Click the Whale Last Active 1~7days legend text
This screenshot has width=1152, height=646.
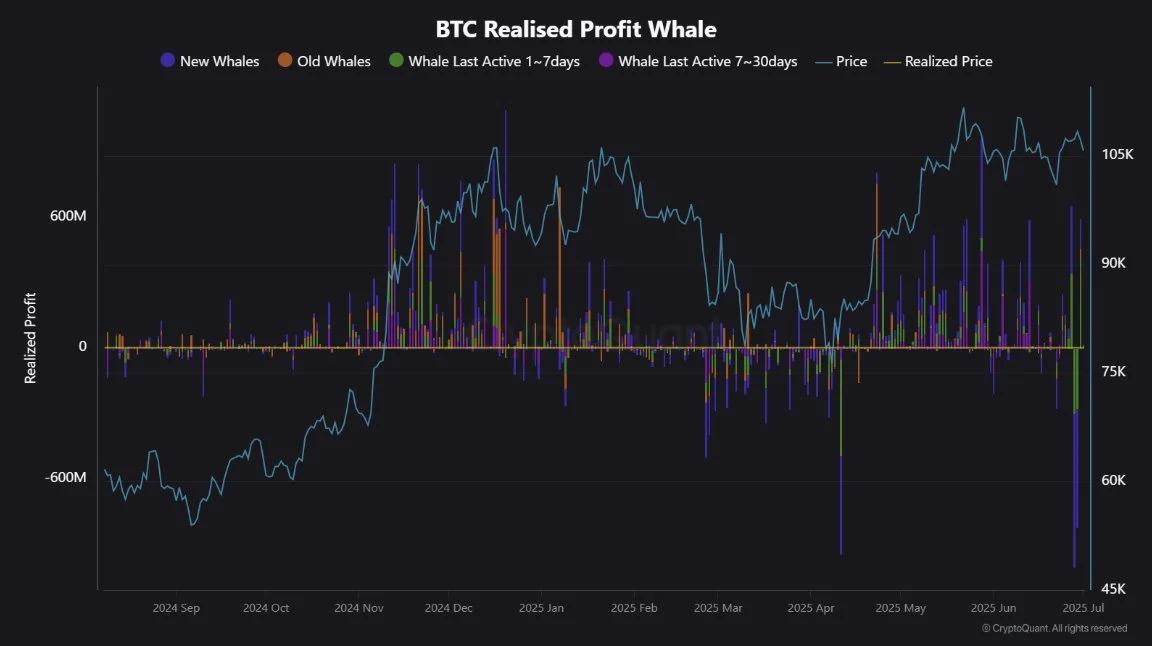pos(494,62)
